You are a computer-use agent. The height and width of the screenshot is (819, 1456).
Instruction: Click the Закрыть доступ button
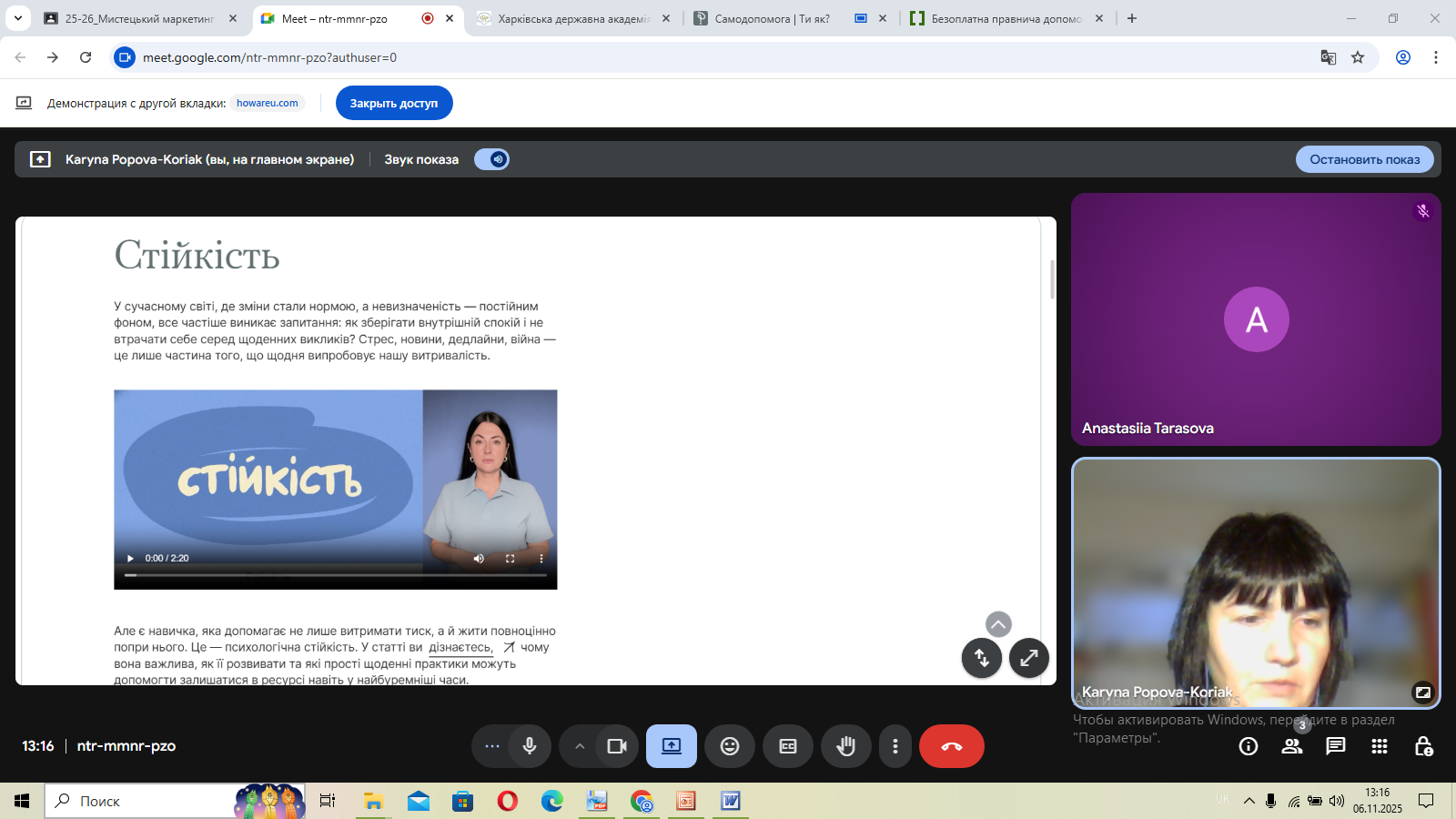pyautogui.click(x=394, y=103)
